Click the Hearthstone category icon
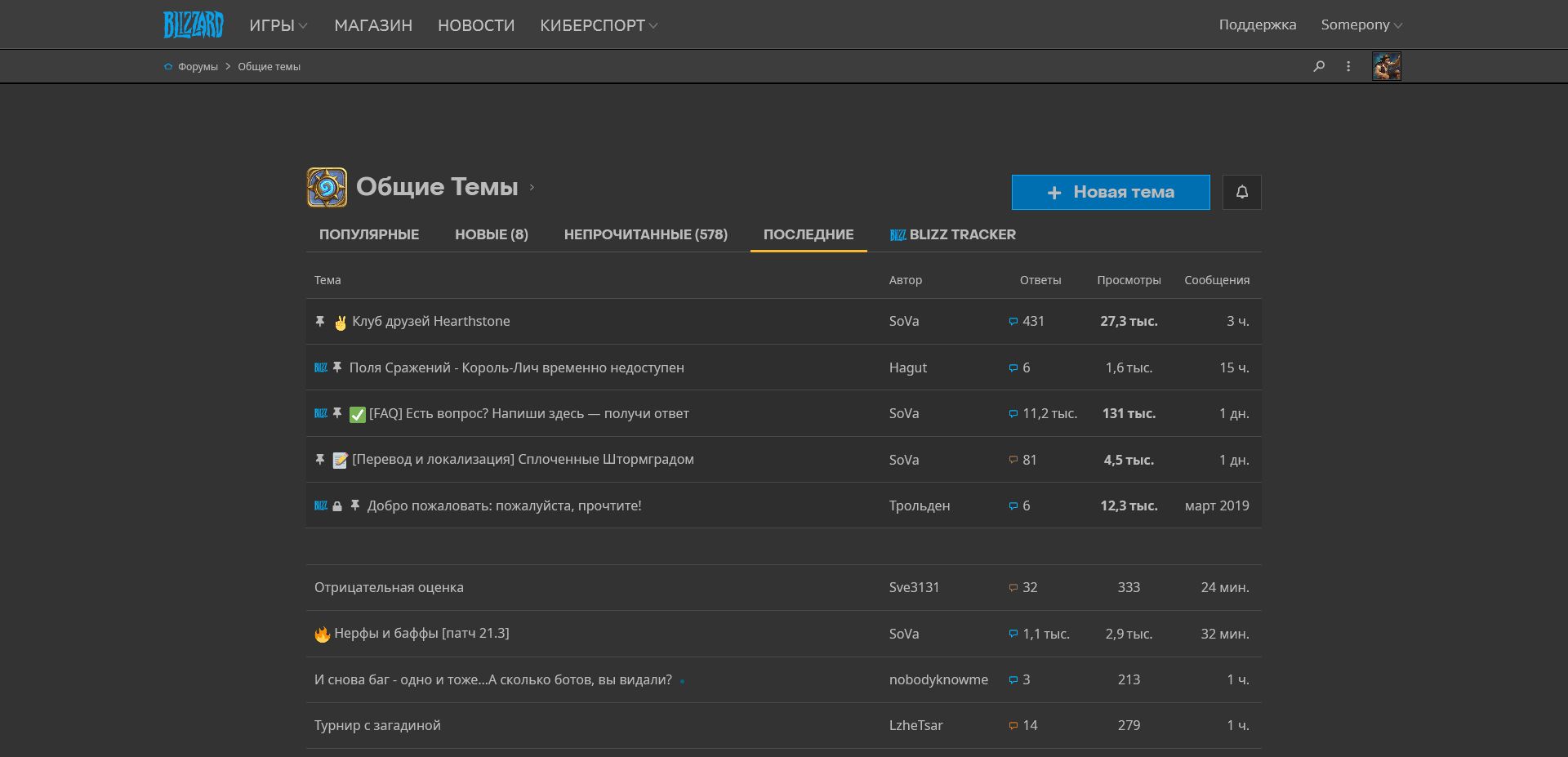 pyautogui.click(x=327, y=187)
